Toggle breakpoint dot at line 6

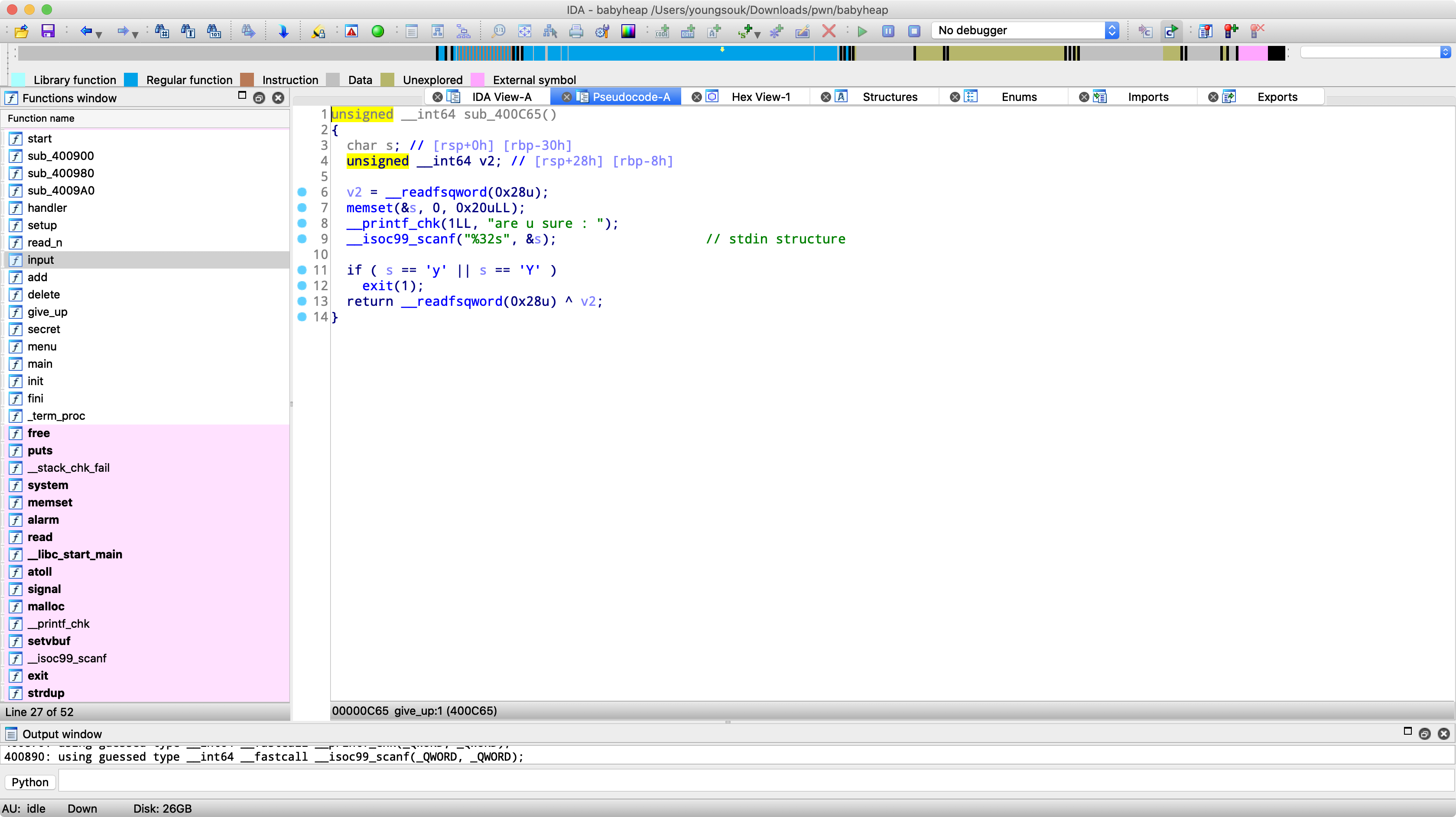click(x=302, y=192)
